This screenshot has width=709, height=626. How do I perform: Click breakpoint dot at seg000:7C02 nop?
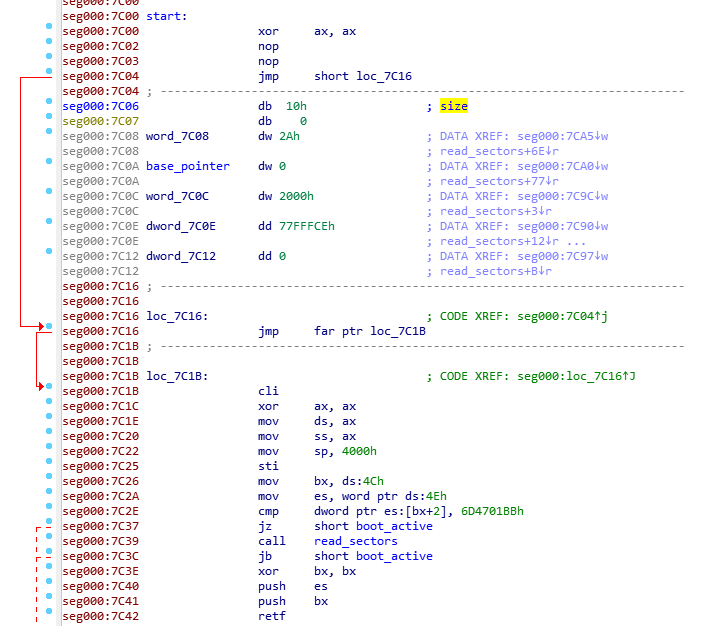49,41
